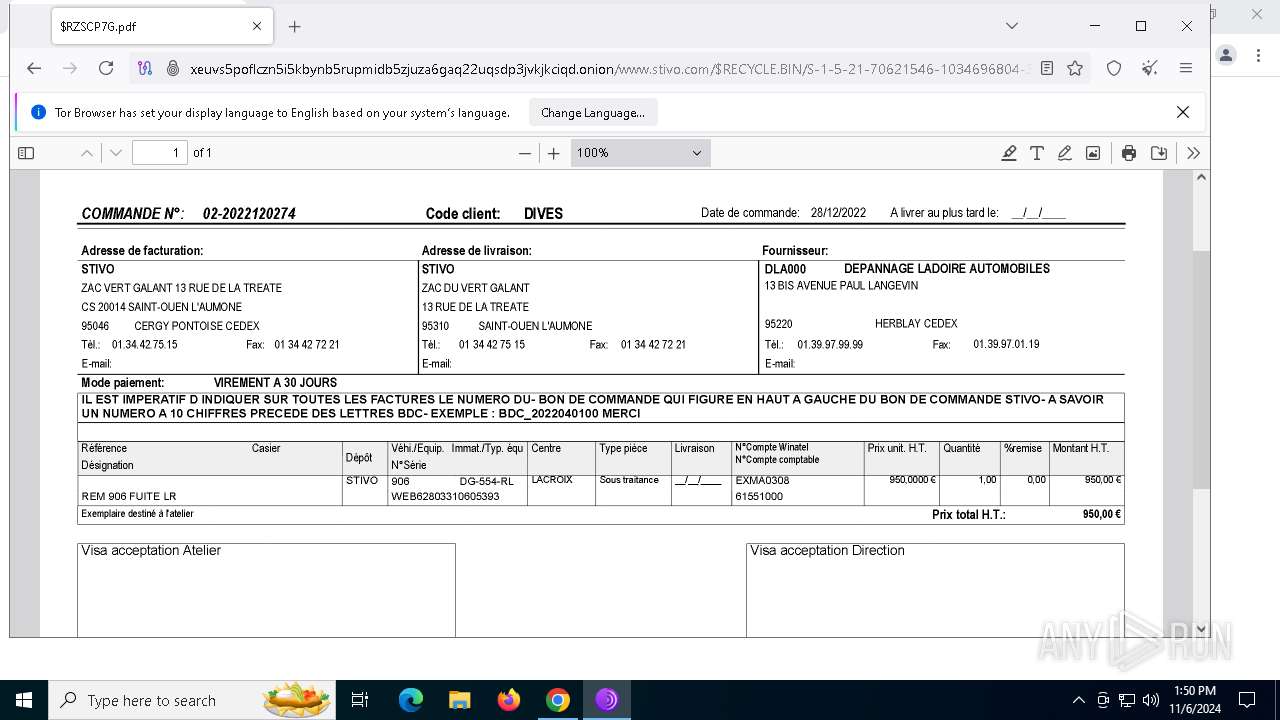Click supplier DEPANNAGE LADOIRE AUTOMOBILES
The height and width of the screenshot is (720, 1280).
click(x=947, y=269)
